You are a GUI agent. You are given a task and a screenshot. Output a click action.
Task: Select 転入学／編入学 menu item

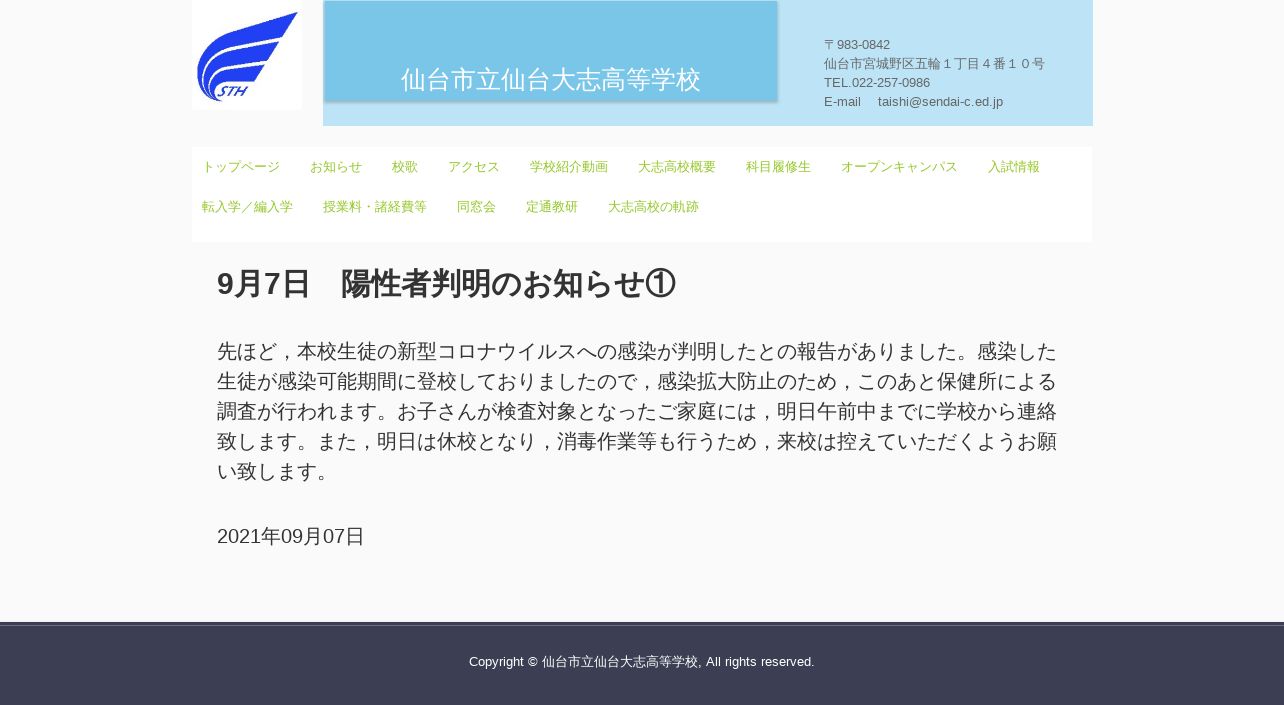tap(247, 207)
